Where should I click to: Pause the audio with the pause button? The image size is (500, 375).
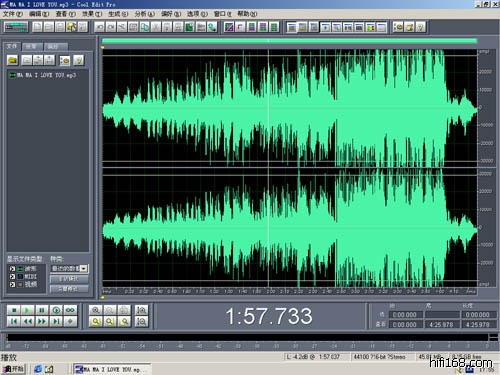coord(42,310)
